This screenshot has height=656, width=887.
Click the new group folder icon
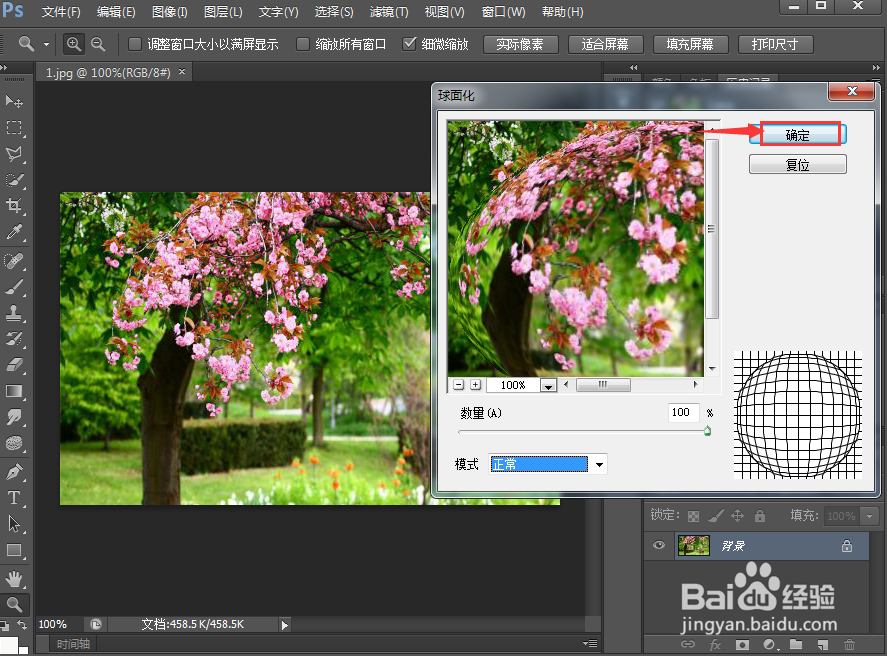click(796, 644)
